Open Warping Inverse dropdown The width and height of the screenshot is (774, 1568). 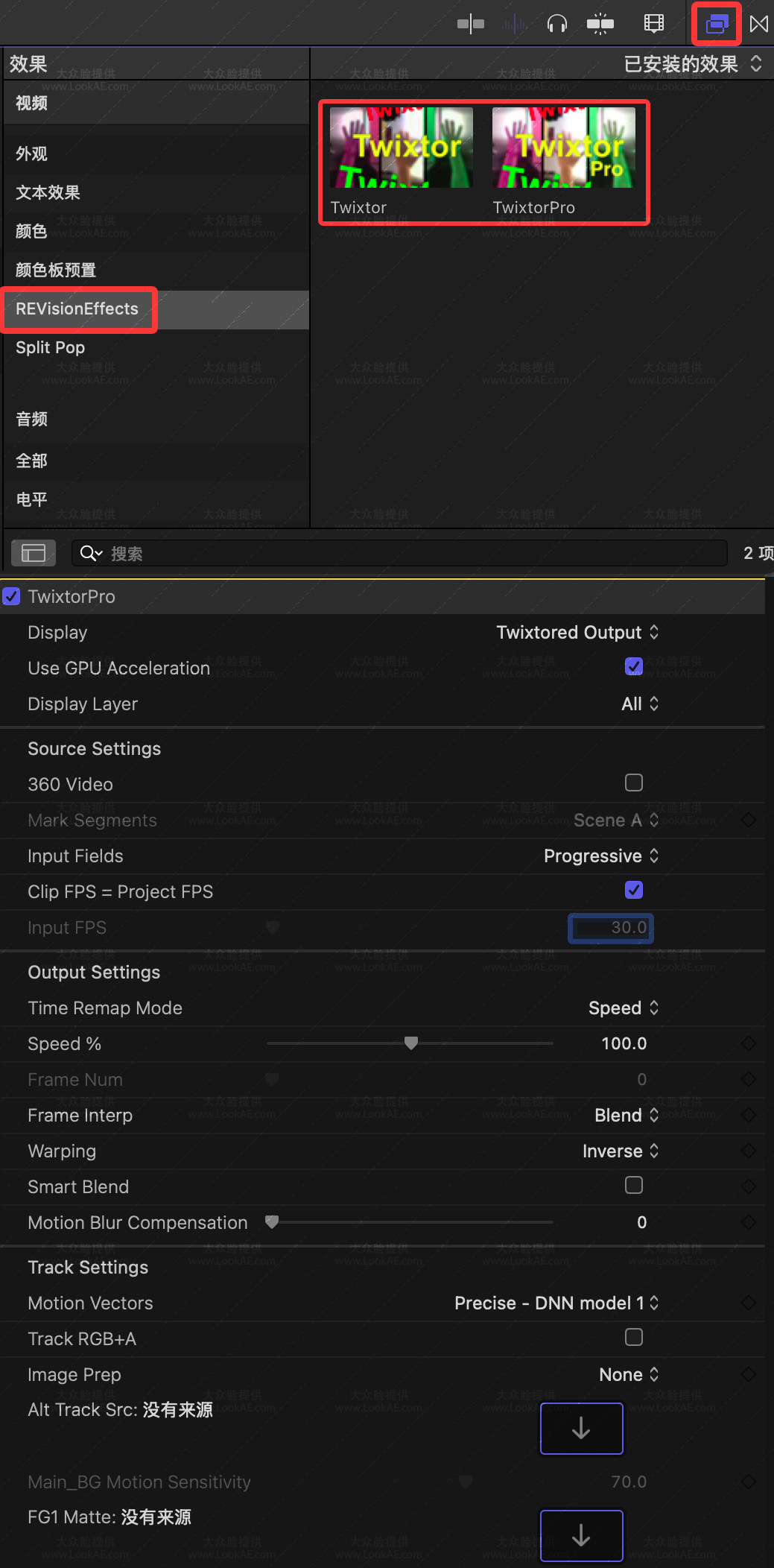click(x=621, y=1151)
